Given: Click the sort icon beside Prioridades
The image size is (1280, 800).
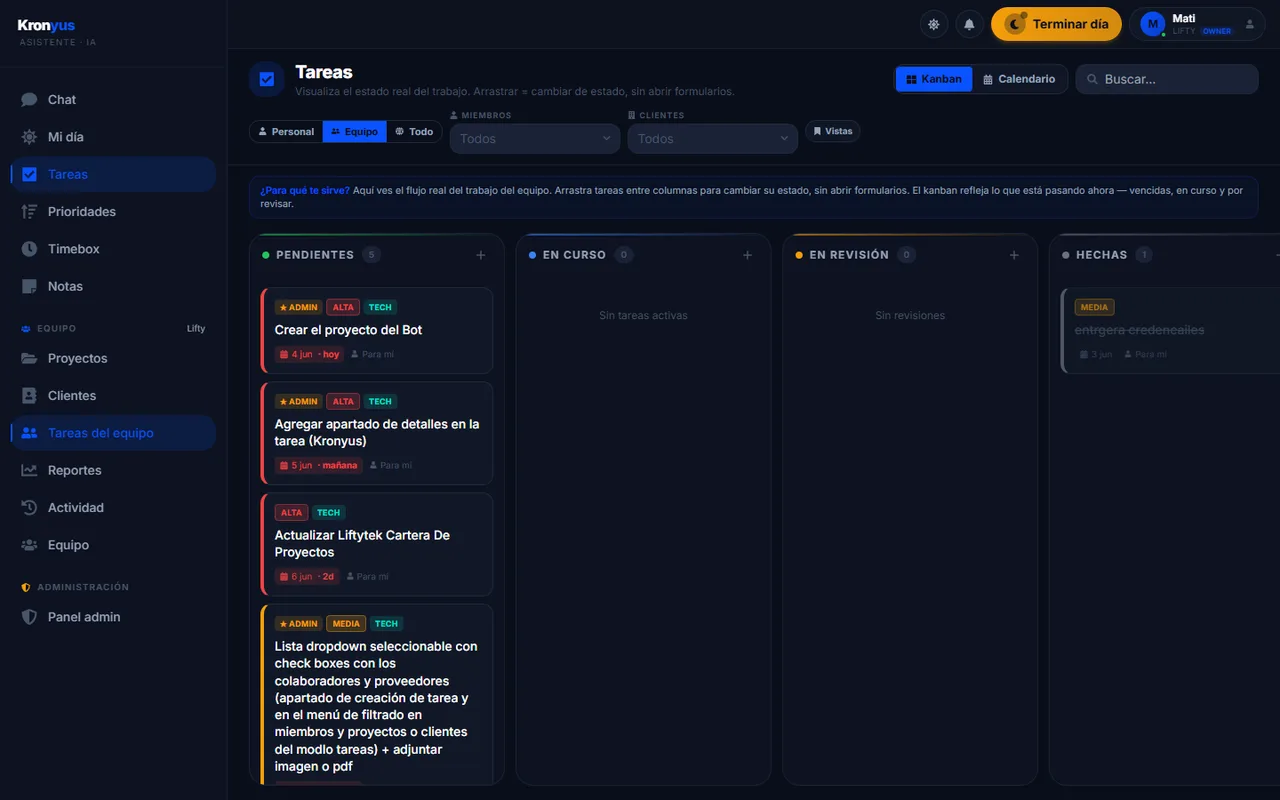Looking at the screenshot, I should point(29,212).
